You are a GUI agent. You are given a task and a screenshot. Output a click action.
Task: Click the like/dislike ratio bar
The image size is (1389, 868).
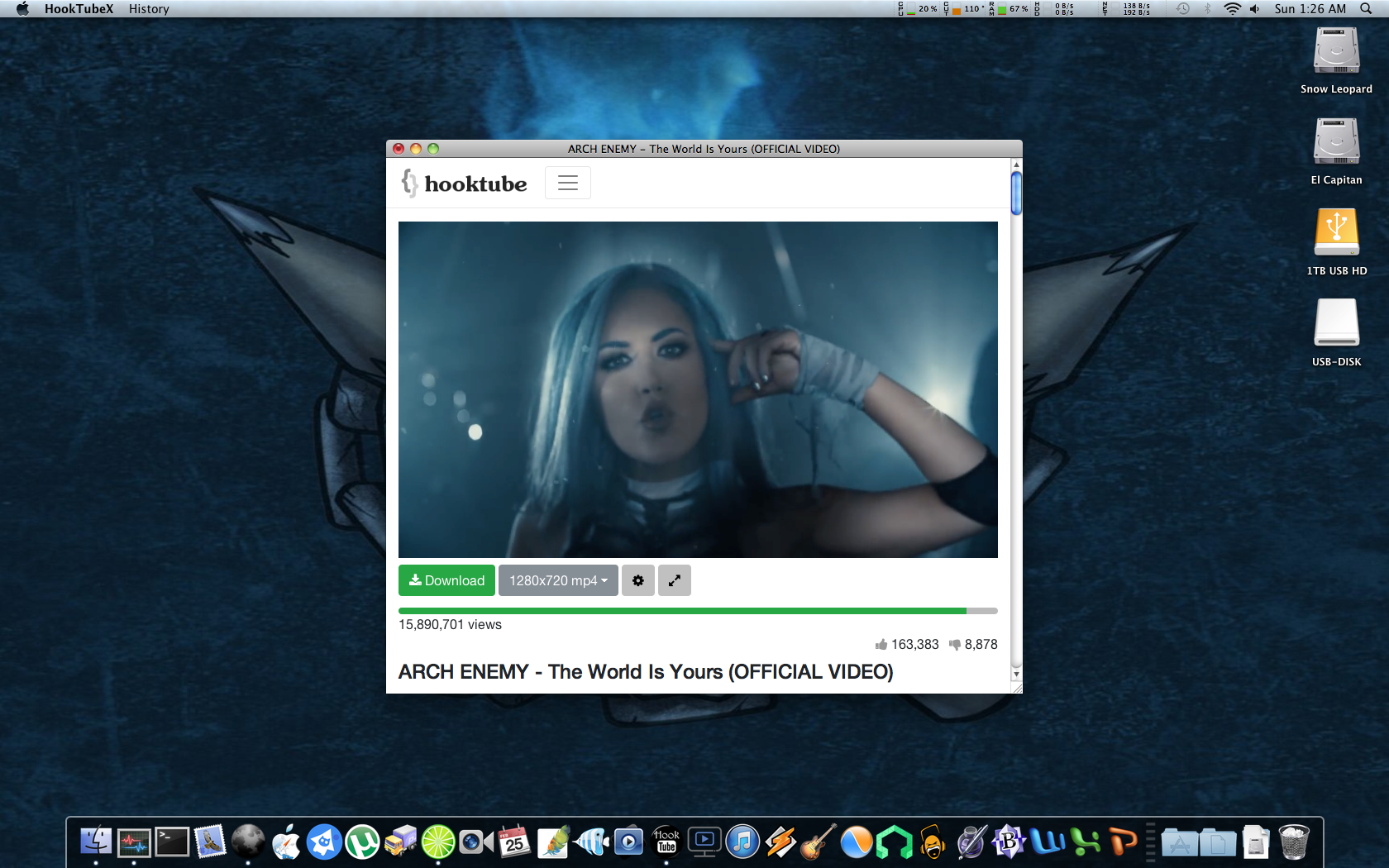698,611
